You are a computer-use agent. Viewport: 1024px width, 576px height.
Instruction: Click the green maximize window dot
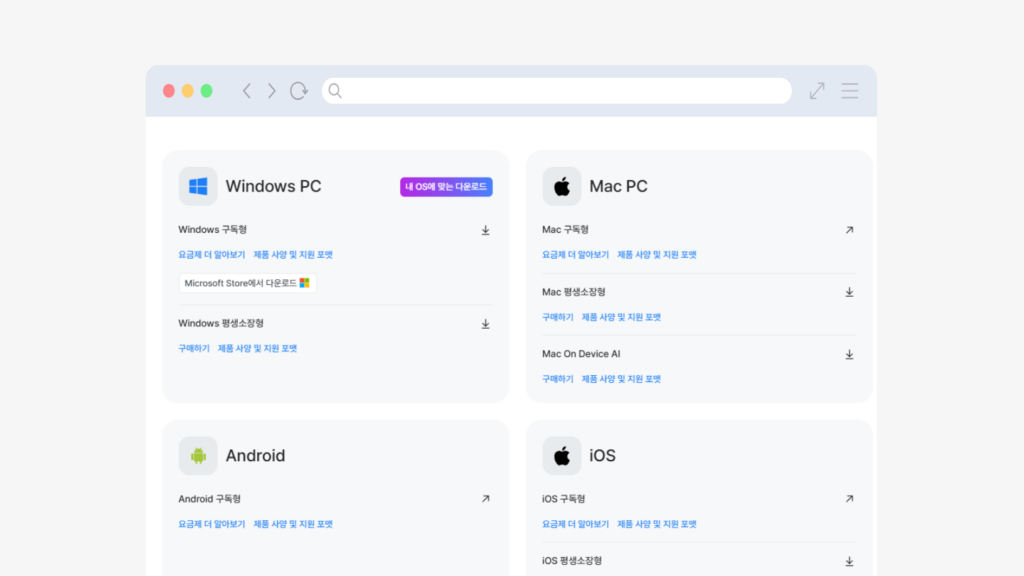coord(206,91)
